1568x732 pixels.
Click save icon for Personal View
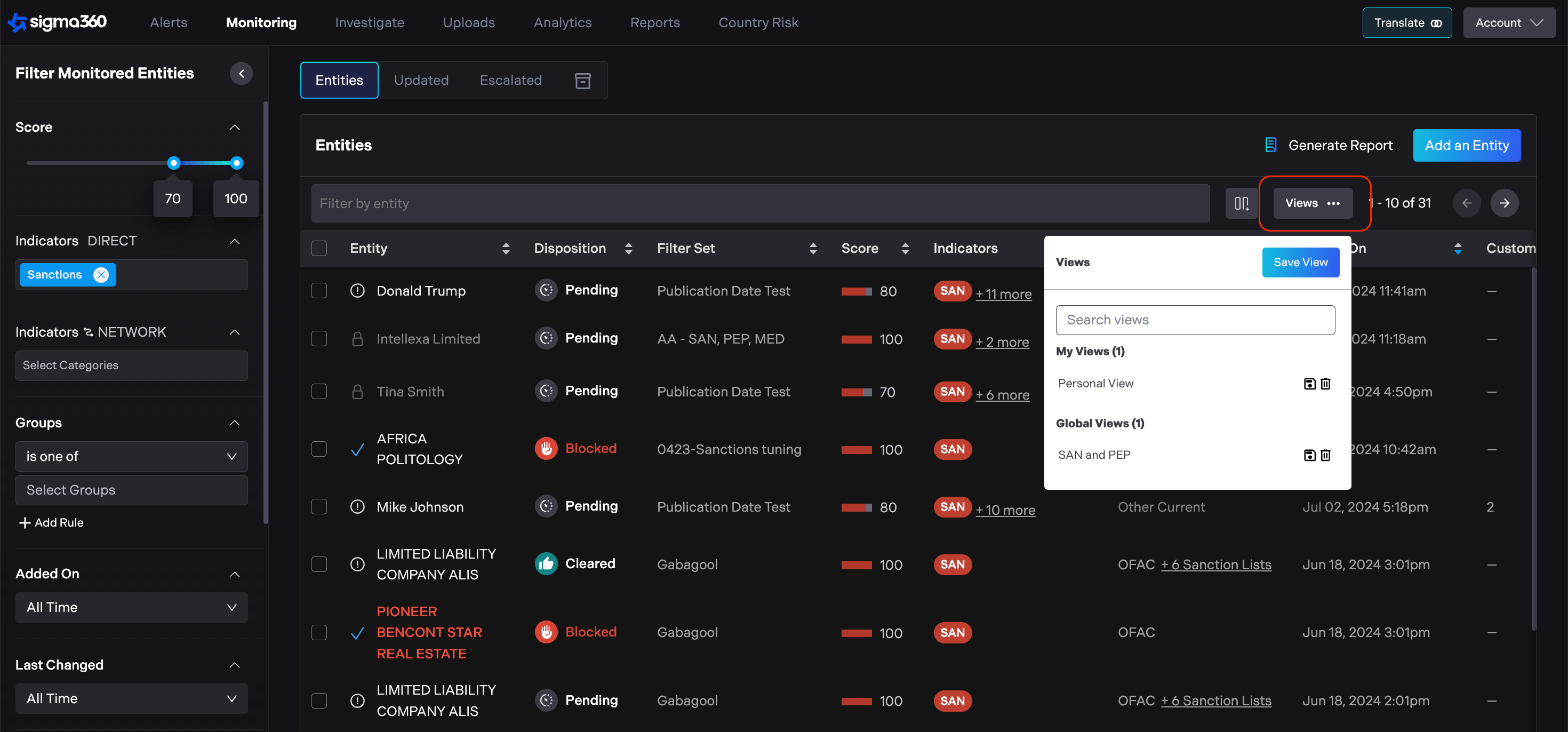pos(1309,384)
